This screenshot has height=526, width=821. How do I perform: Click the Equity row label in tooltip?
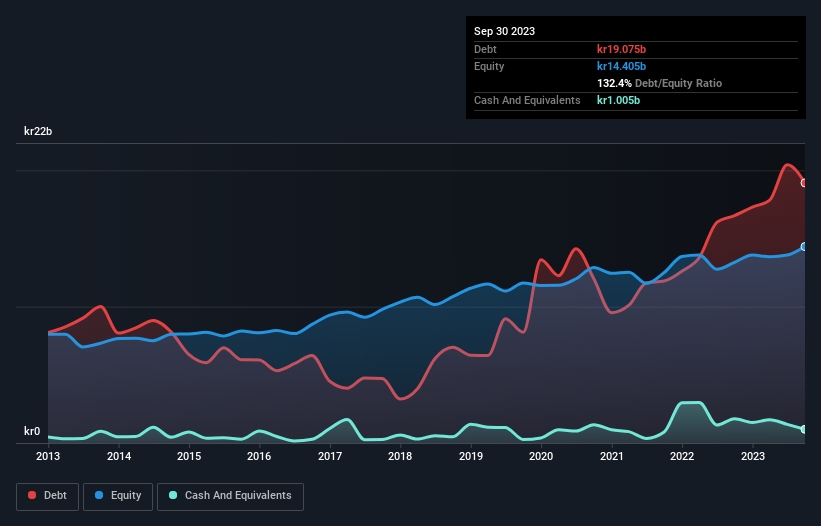[489, 66]
